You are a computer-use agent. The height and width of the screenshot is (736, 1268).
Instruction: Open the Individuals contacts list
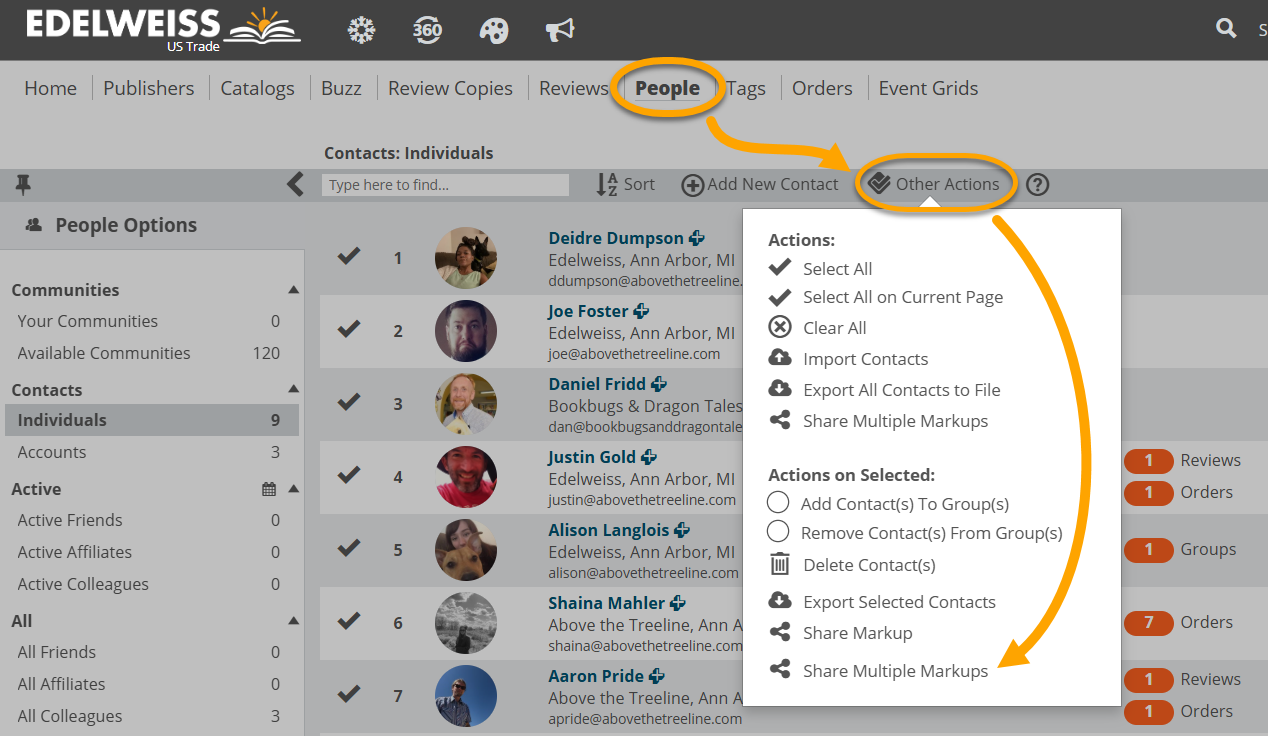coord(152,420)
